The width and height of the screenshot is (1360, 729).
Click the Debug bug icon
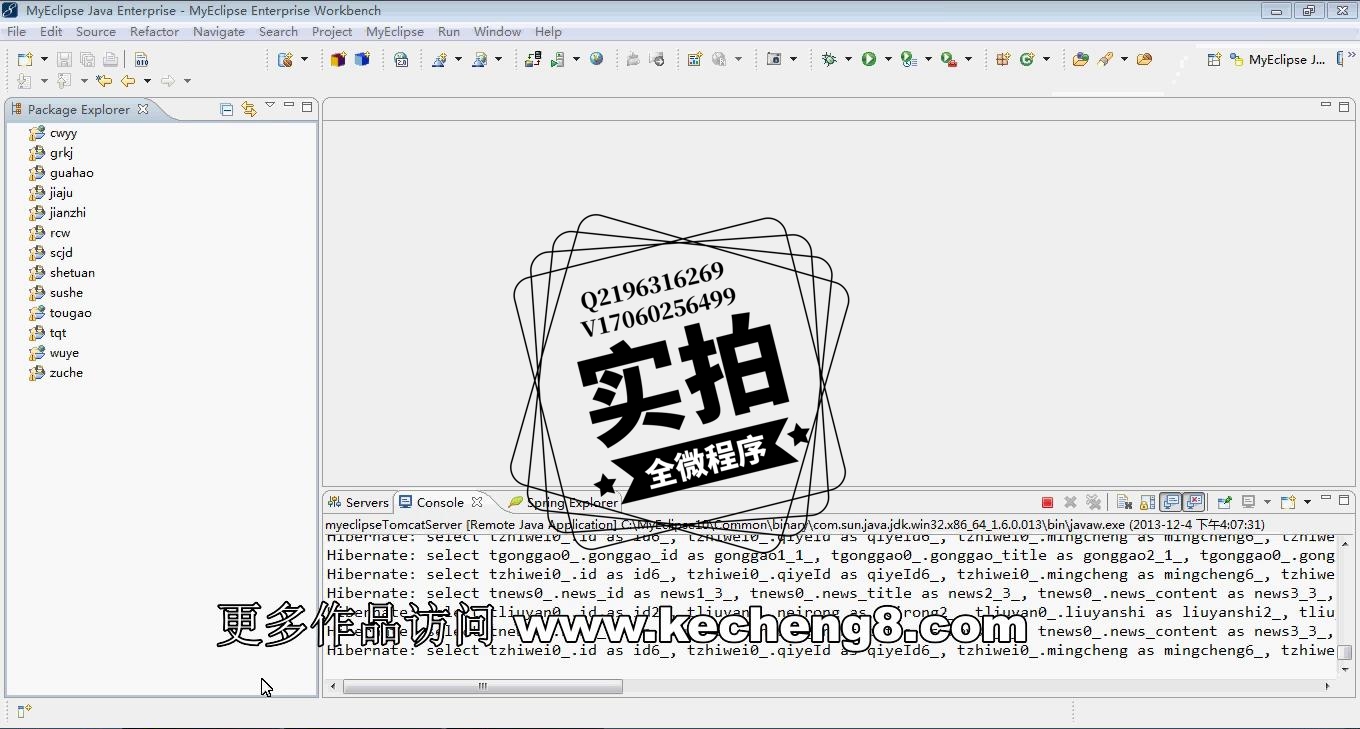pyautogui.click(x=829, y=60)
